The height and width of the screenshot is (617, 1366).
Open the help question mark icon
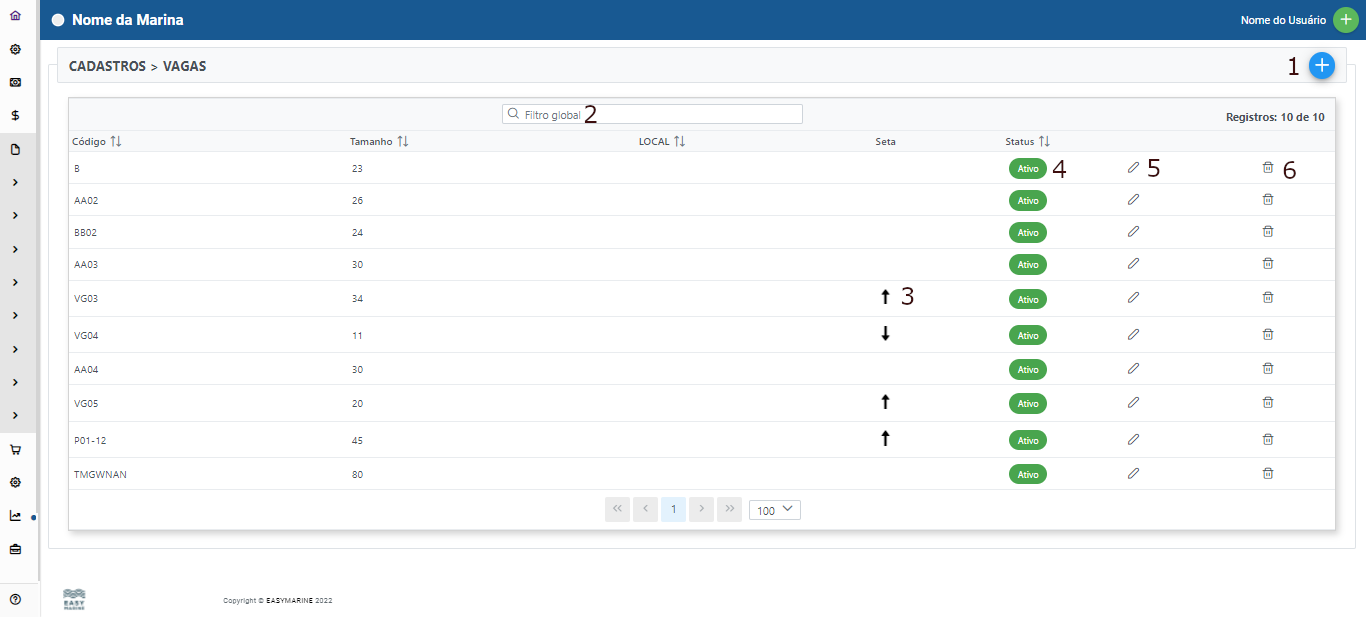pos(15,599)
